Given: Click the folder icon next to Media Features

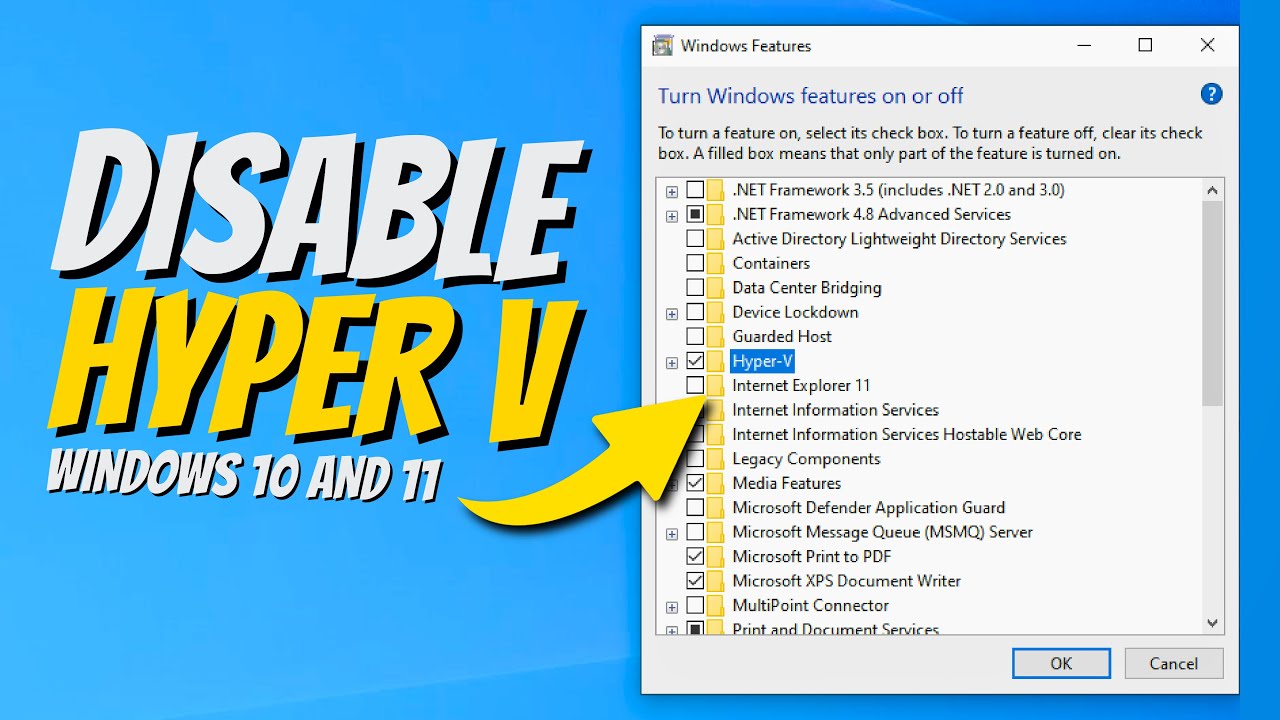Looking at the screenshot, I should tap(715, 483).
